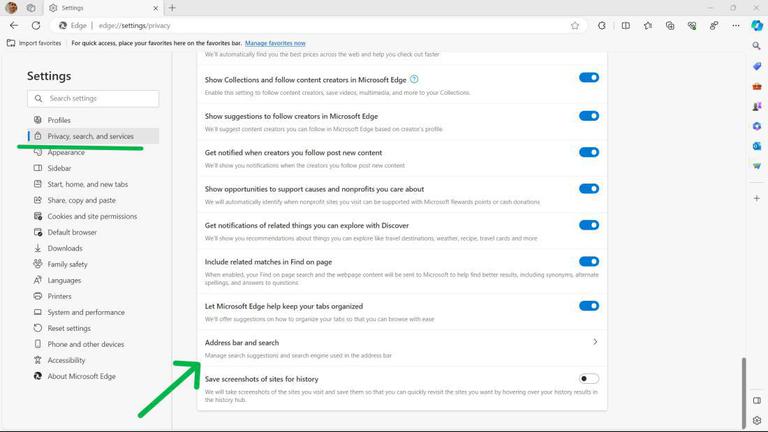768x432 pixels.
Task: Open Cookies and site permissions section
Action: click(x=93, y=216)
